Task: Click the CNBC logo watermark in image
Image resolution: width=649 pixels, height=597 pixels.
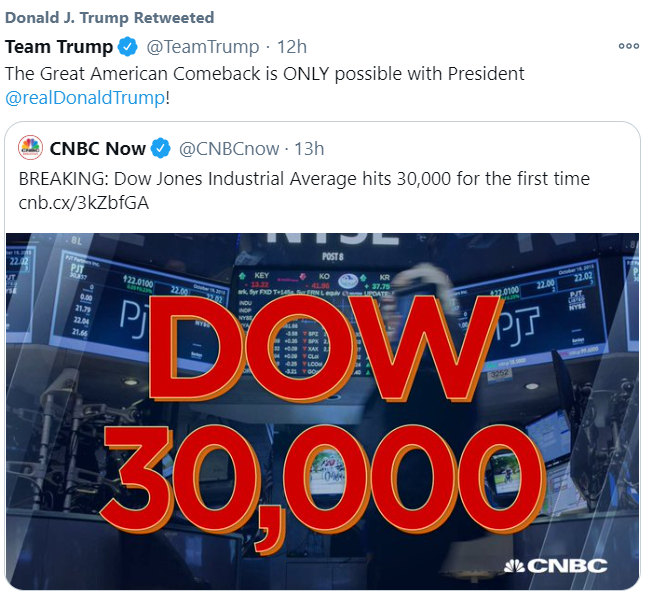Action: (555, 565)
